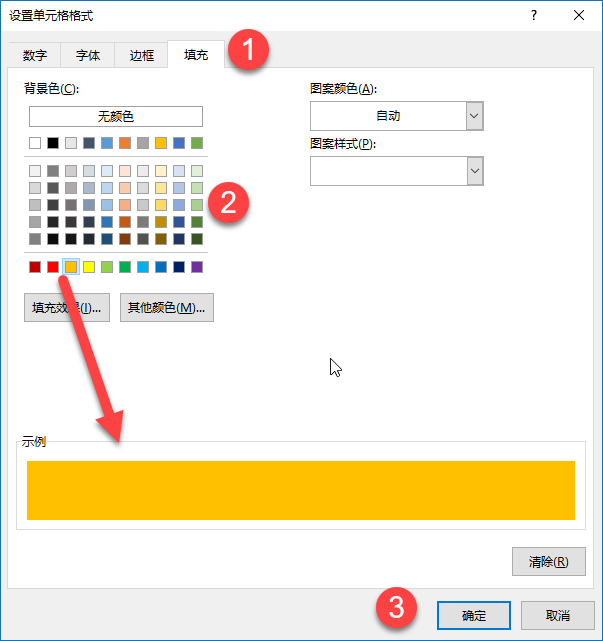Choose the black swatch in top color row
Screen dimensions: 603x641
click(x=53, y=143)
